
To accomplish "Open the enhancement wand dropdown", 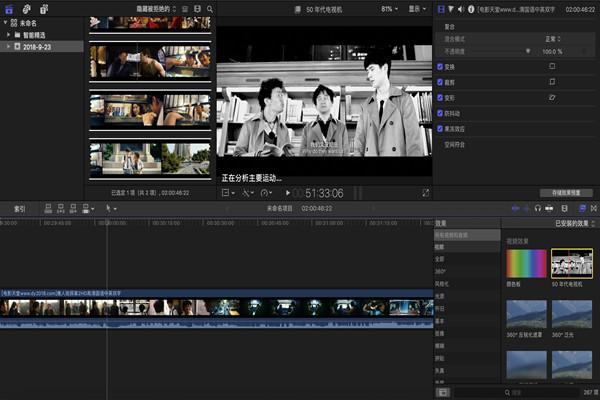I will 248,193.
